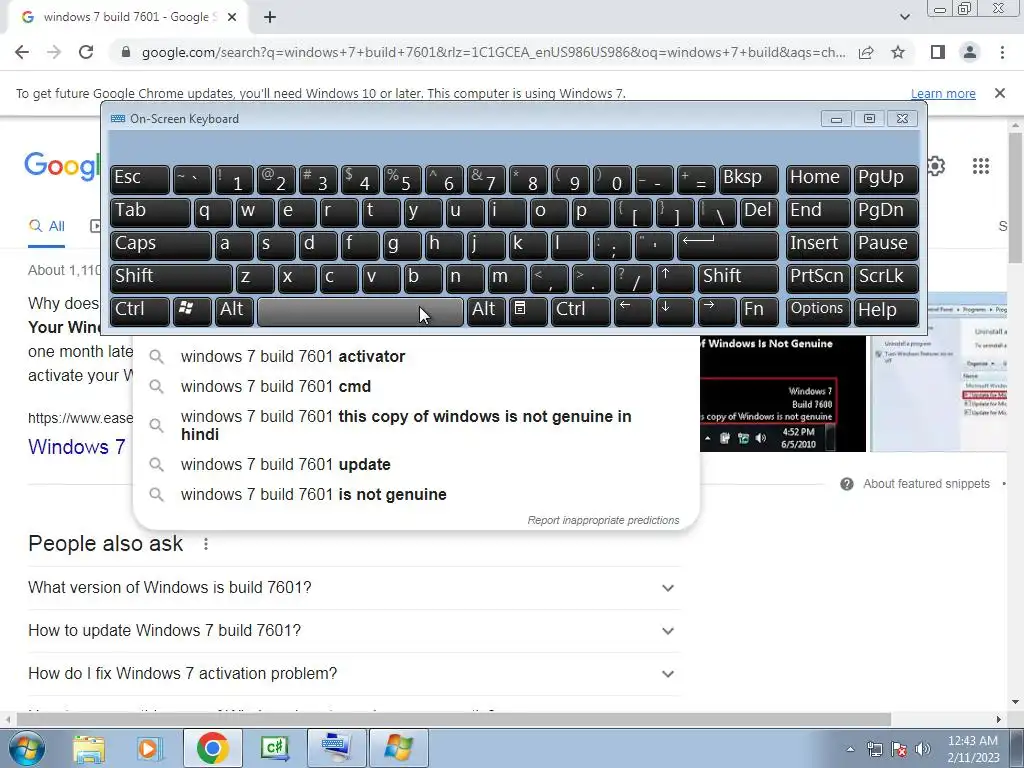Click the Tab key on On-Screen Keyboard

pos(150,212)
